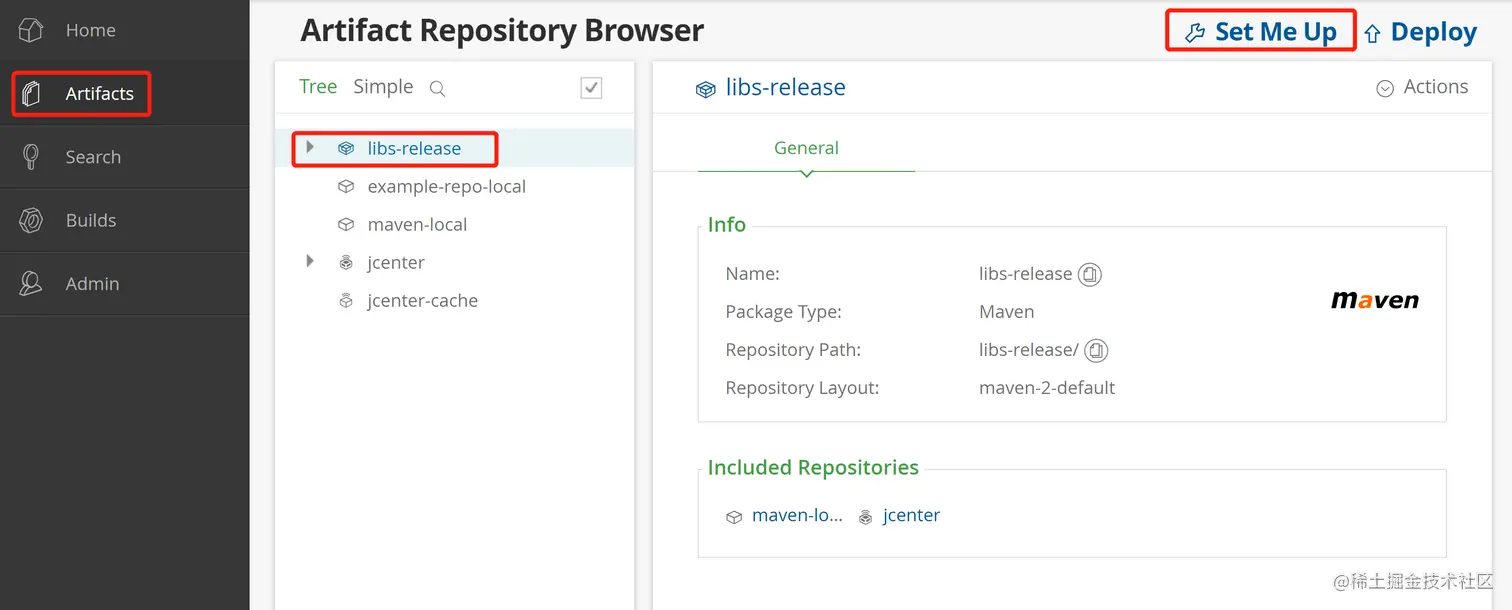Copy the repository name libs-release
The width and height of the screenshot is (1512, 610).
click(1090, 274)
